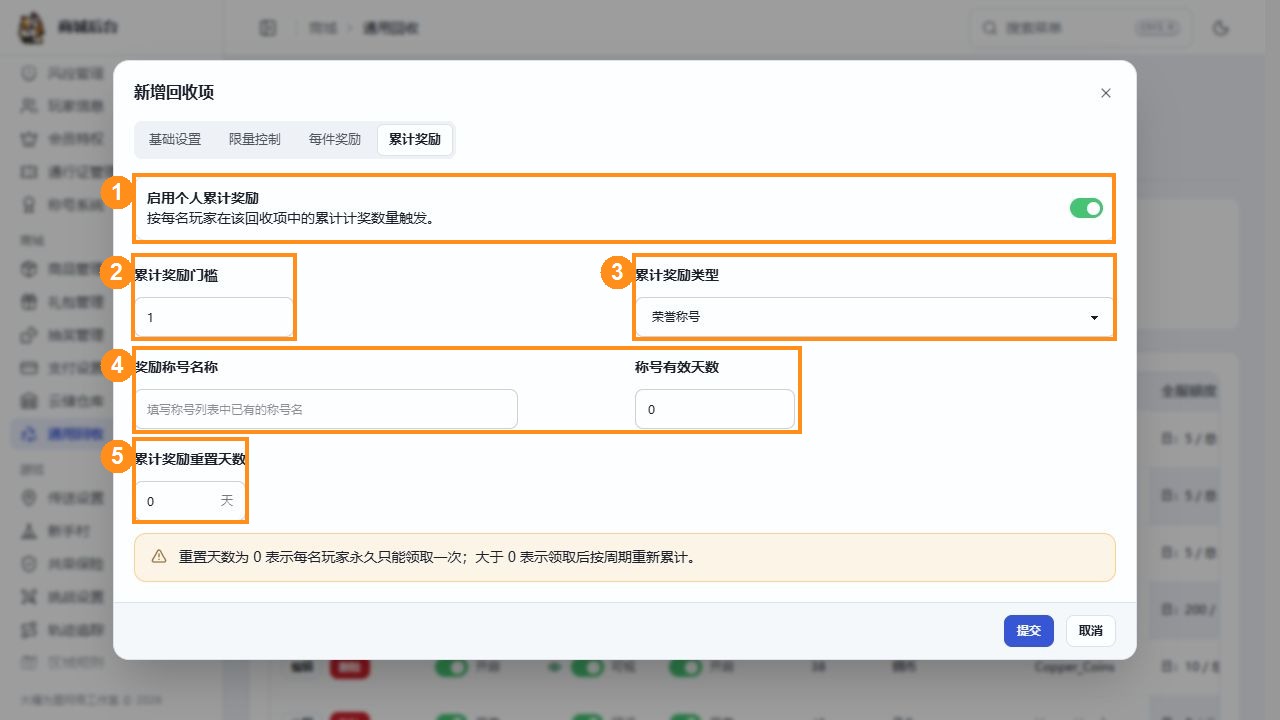The image size is (1280, 720).
Task: Go to the 累计奖励 tab
Action: pos(415,140)
